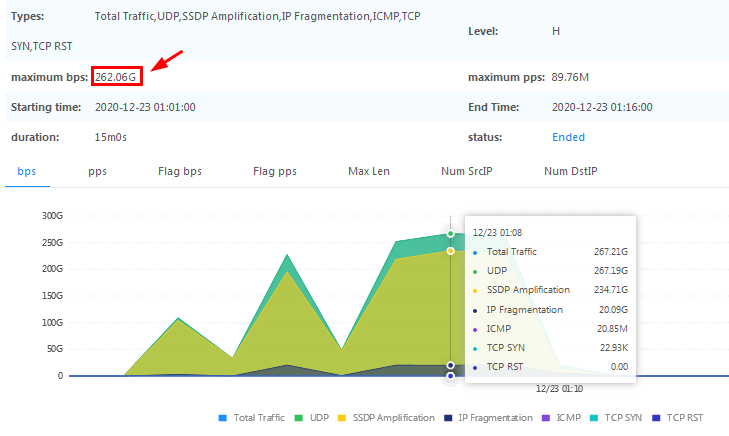The height and width of the screenshot is (436, 729).
Task: Show the Num DstIP tab
Action: [x=570, y=171]
